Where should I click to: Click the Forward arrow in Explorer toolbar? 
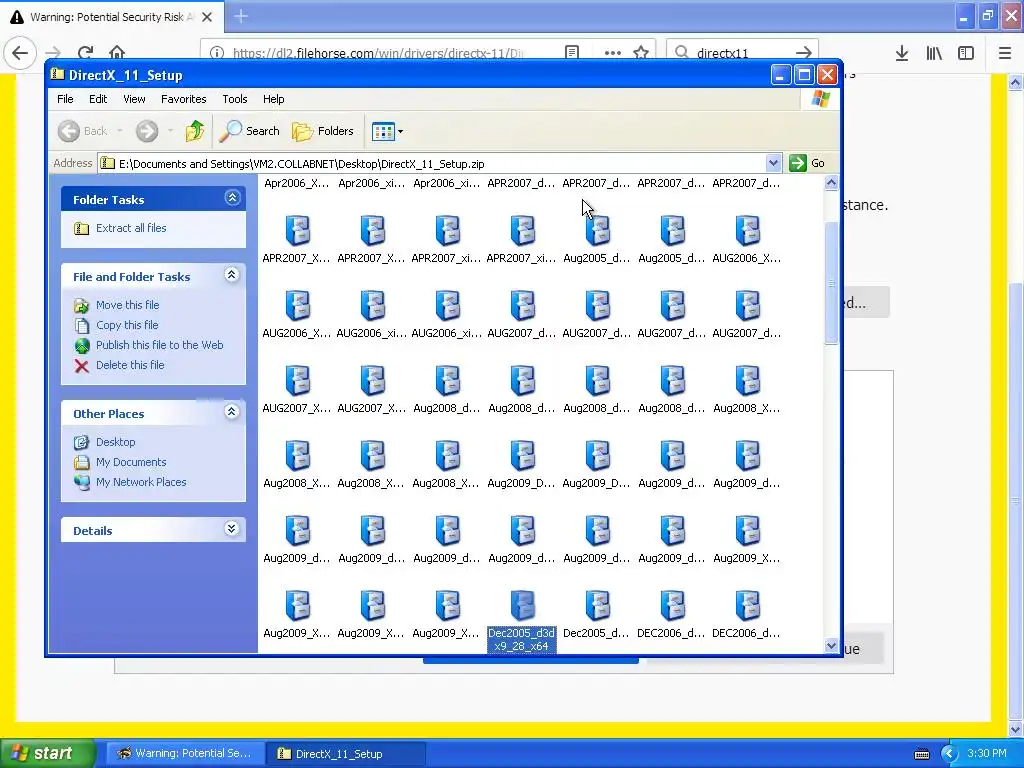click(147, 131)
